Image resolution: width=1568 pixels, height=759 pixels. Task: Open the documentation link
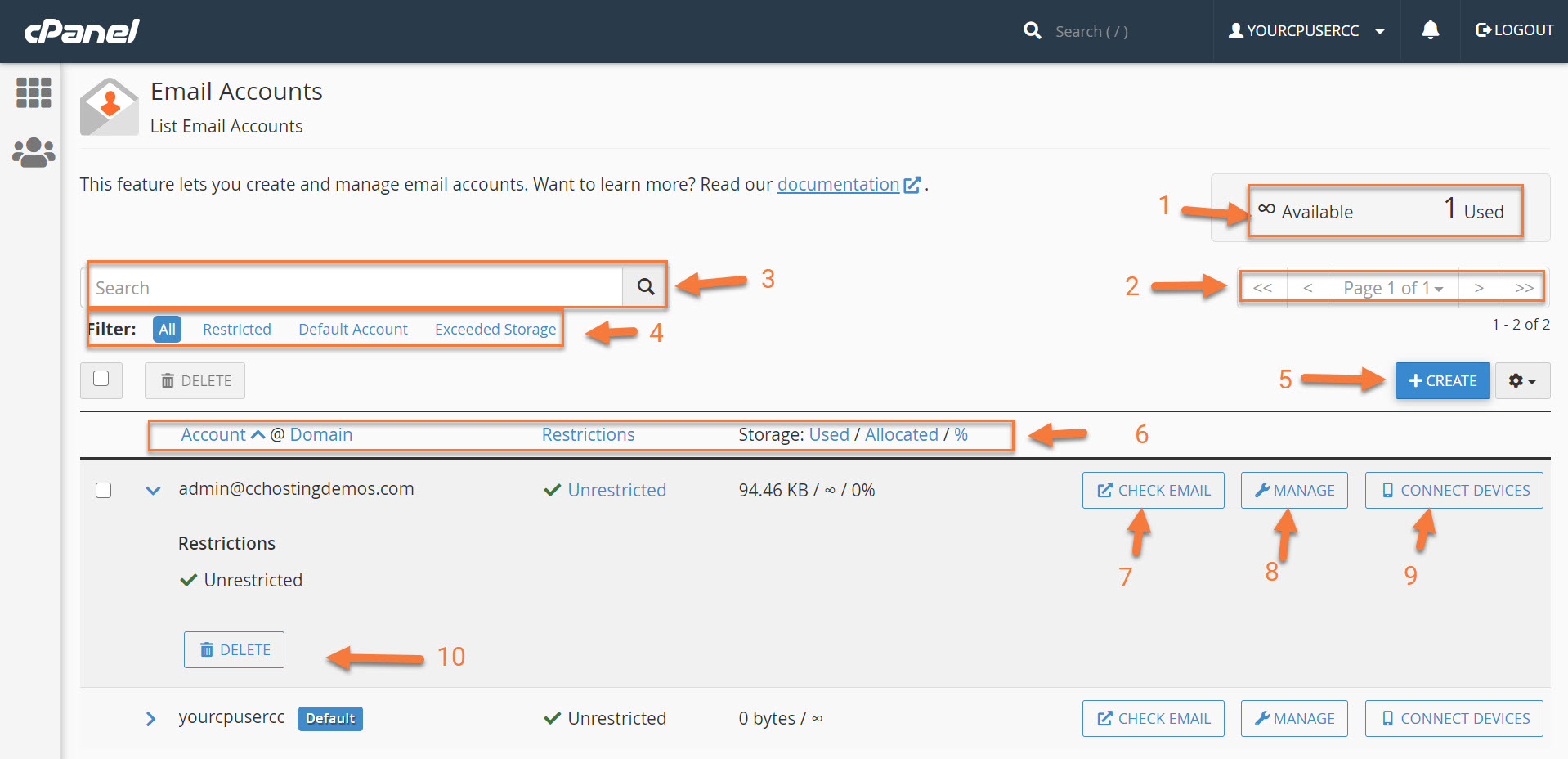(x=838, y=184)
